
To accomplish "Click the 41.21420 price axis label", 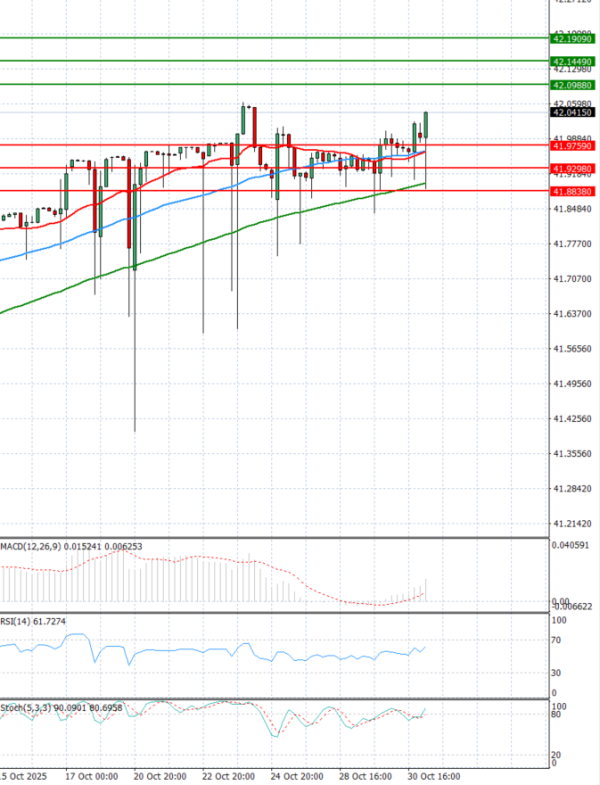I will 572,524.
